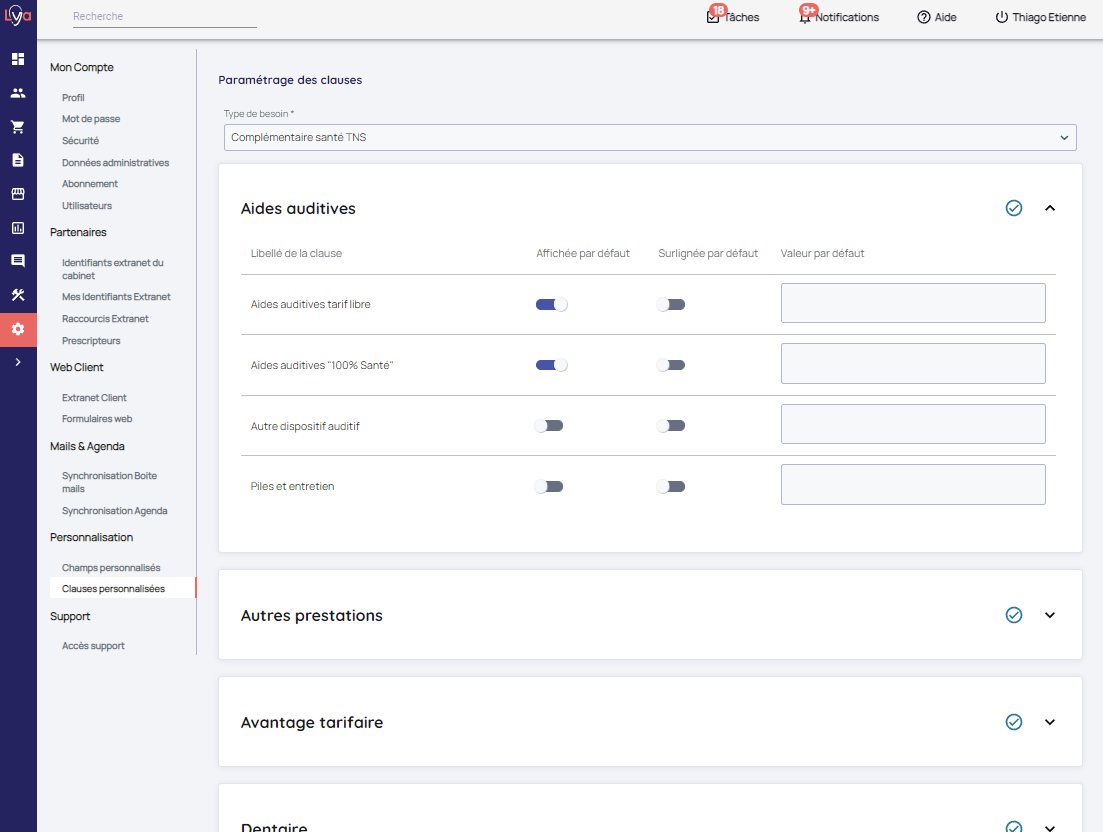Enable 'Surlignée par défaut' for Aides auditives "100% Santé"
Viewport: 1103px width, 832px height.
pyautogui.click(x=671, y=366)
